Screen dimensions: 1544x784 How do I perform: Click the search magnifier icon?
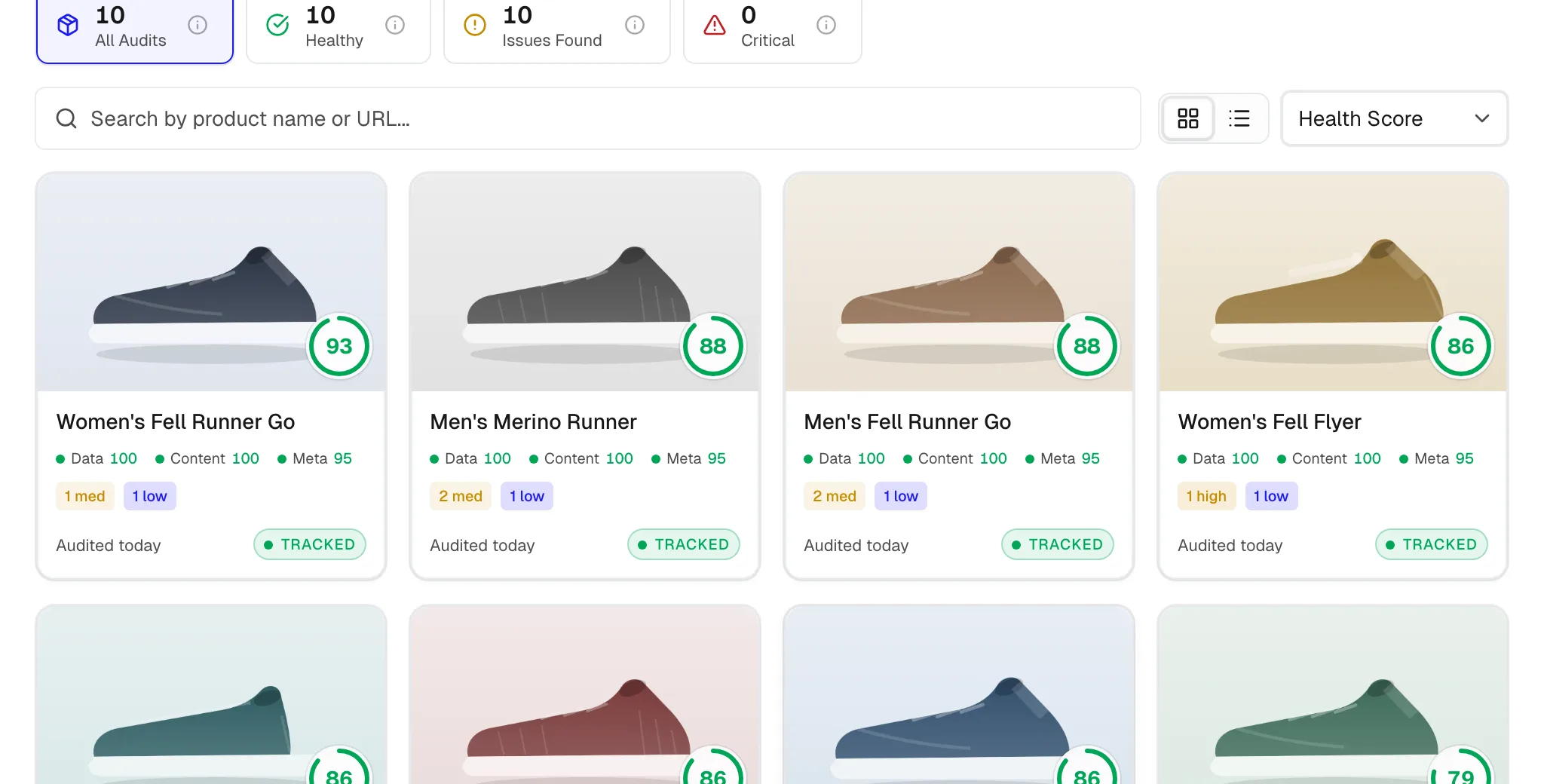(66, 118)
